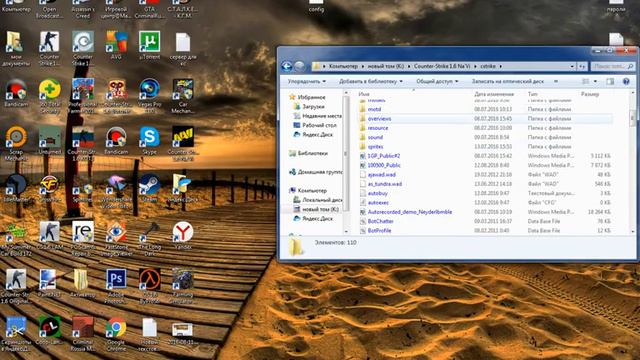Select the 360 Total Security desktop icon

(50, 96)
